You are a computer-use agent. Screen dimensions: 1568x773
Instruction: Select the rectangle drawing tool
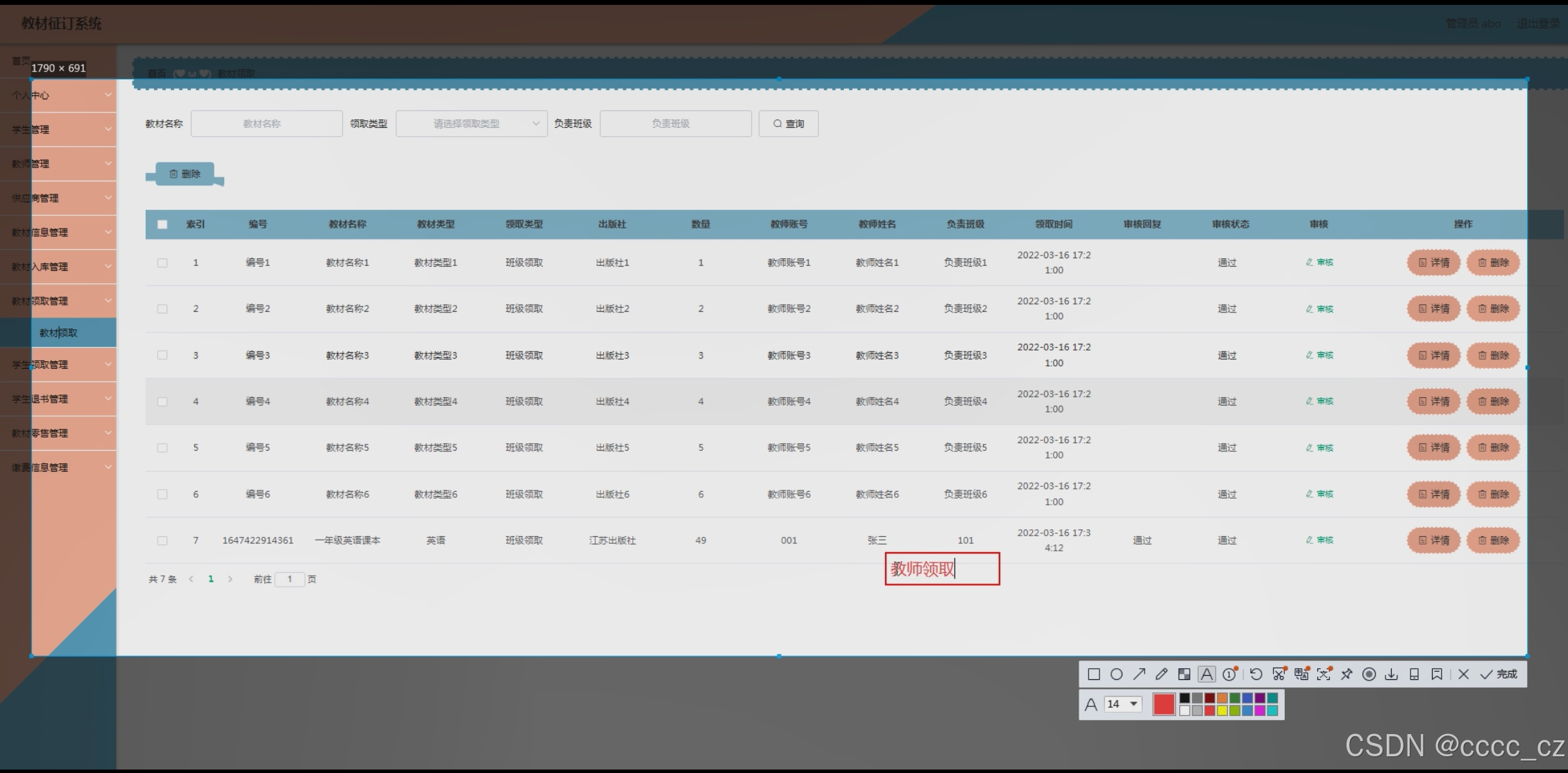[1094, 674]
